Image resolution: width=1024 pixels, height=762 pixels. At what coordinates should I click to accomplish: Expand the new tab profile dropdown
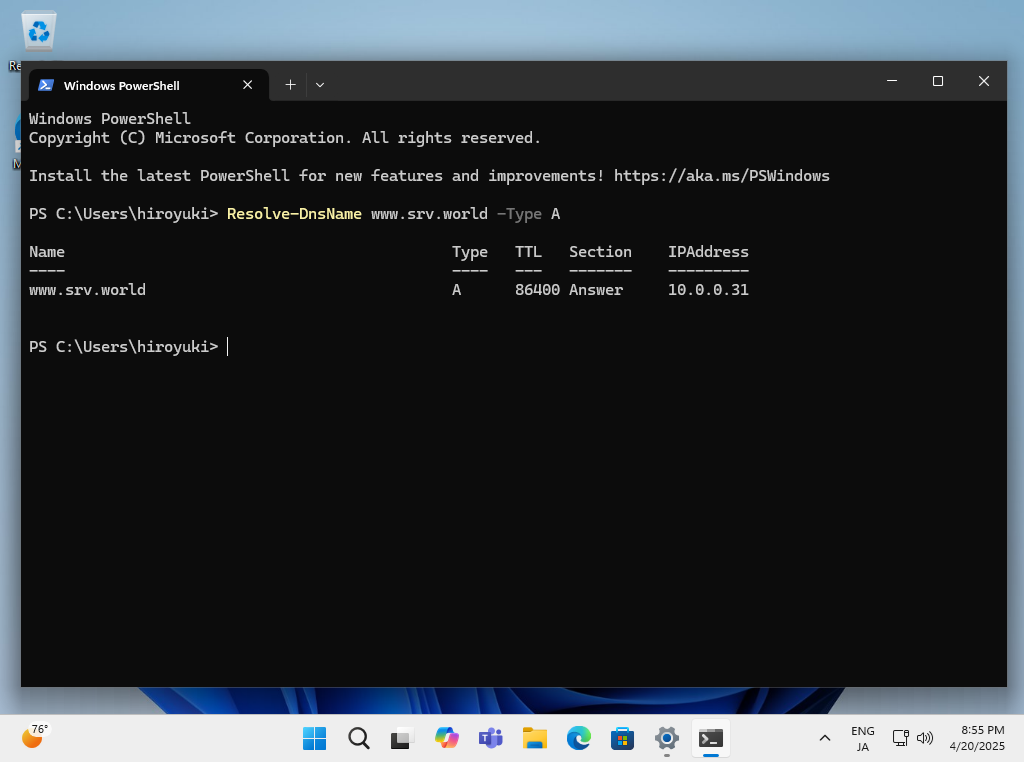click(x=320, y=85)
